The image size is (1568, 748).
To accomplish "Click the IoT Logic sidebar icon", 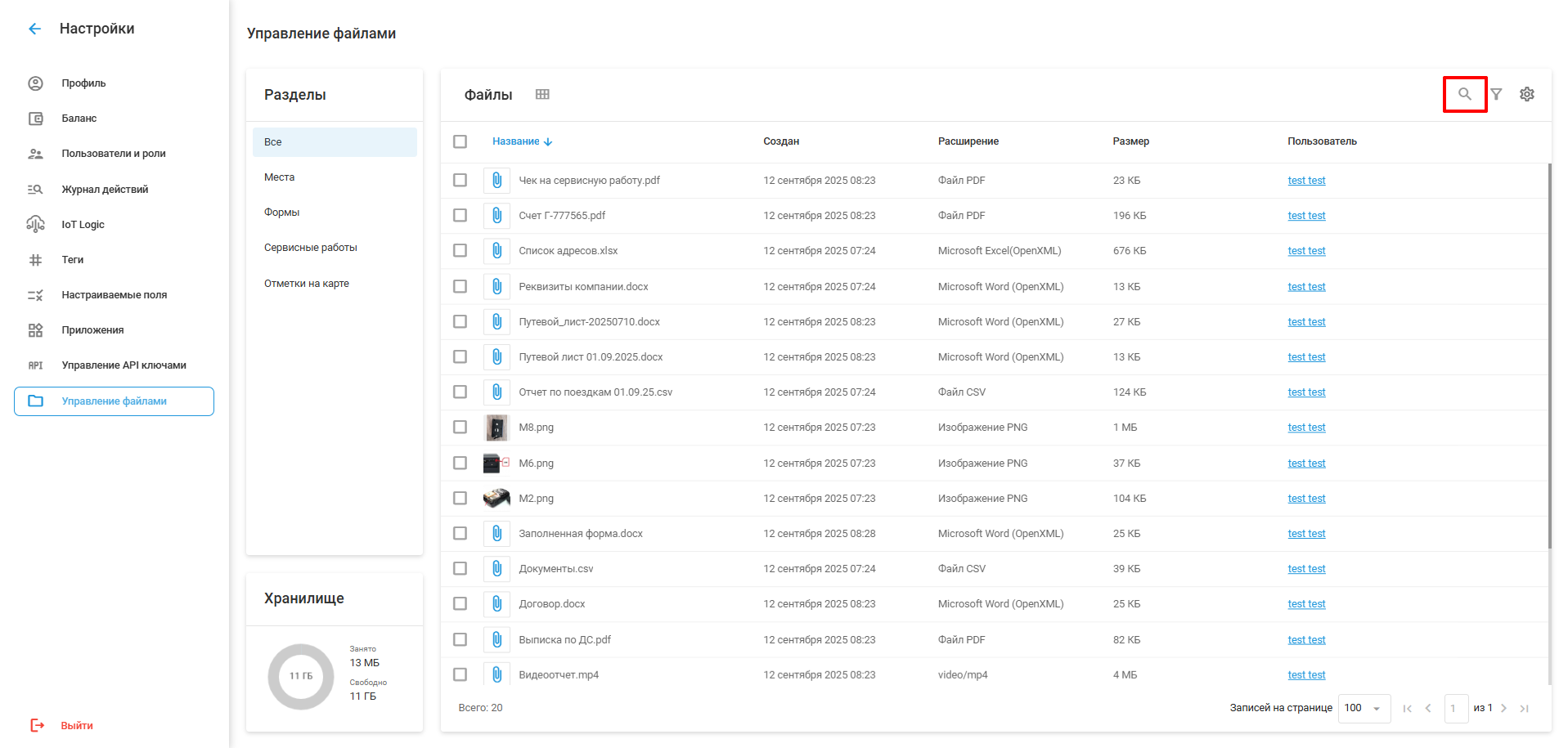I will (35, 224).
